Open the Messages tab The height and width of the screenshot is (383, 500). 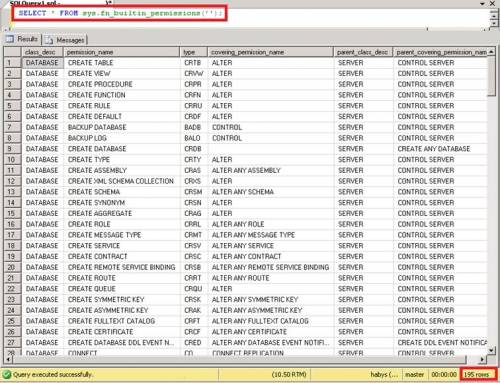[x=65, y=40]
